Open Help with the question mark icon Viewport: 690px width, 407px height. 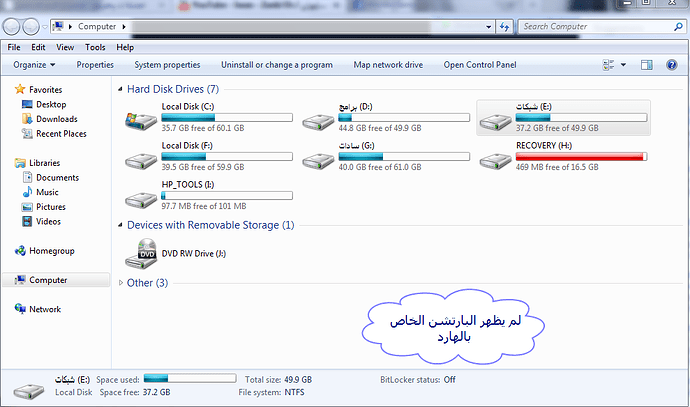pos(672,65)
